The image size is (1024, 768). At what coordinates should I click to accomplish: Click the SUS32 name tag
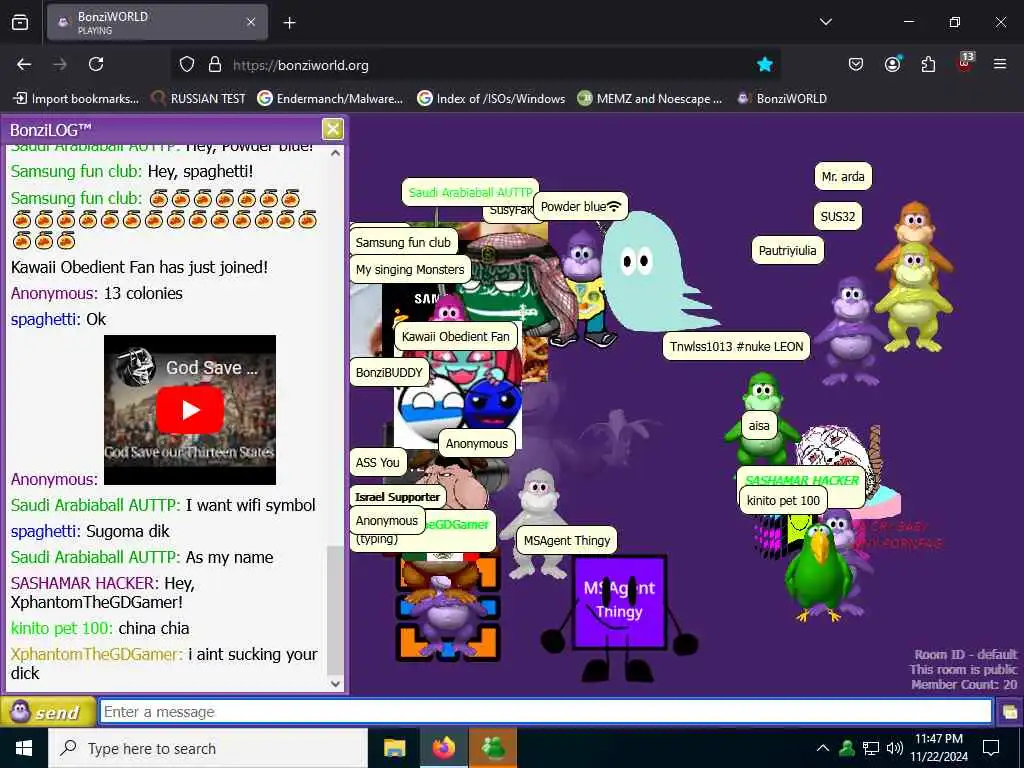pyautogui.click(x=837, y=216)
